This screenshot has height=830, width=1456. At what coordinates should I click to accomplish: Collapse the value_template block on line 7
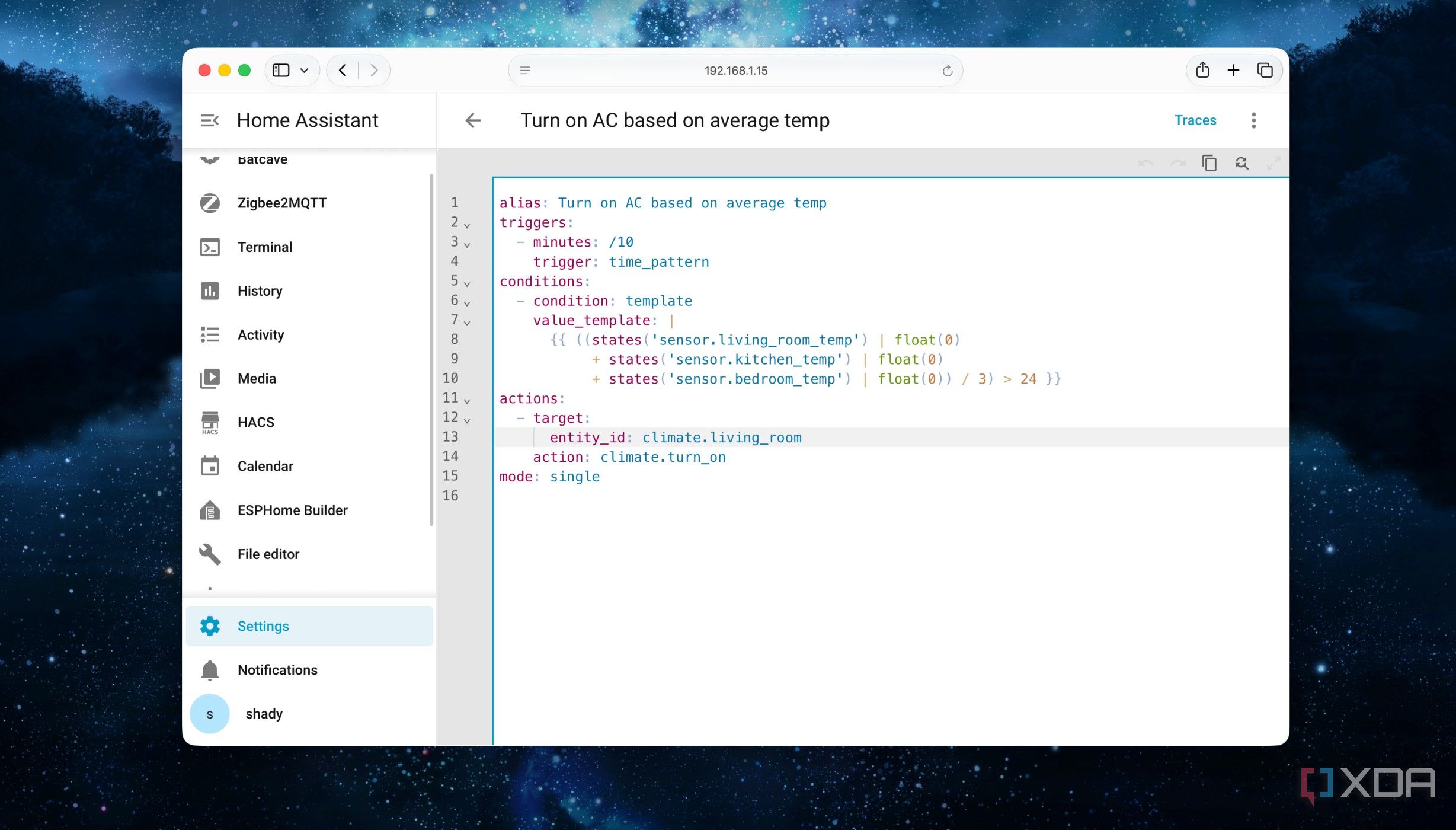pyautogui.click(x=467, y=323)
